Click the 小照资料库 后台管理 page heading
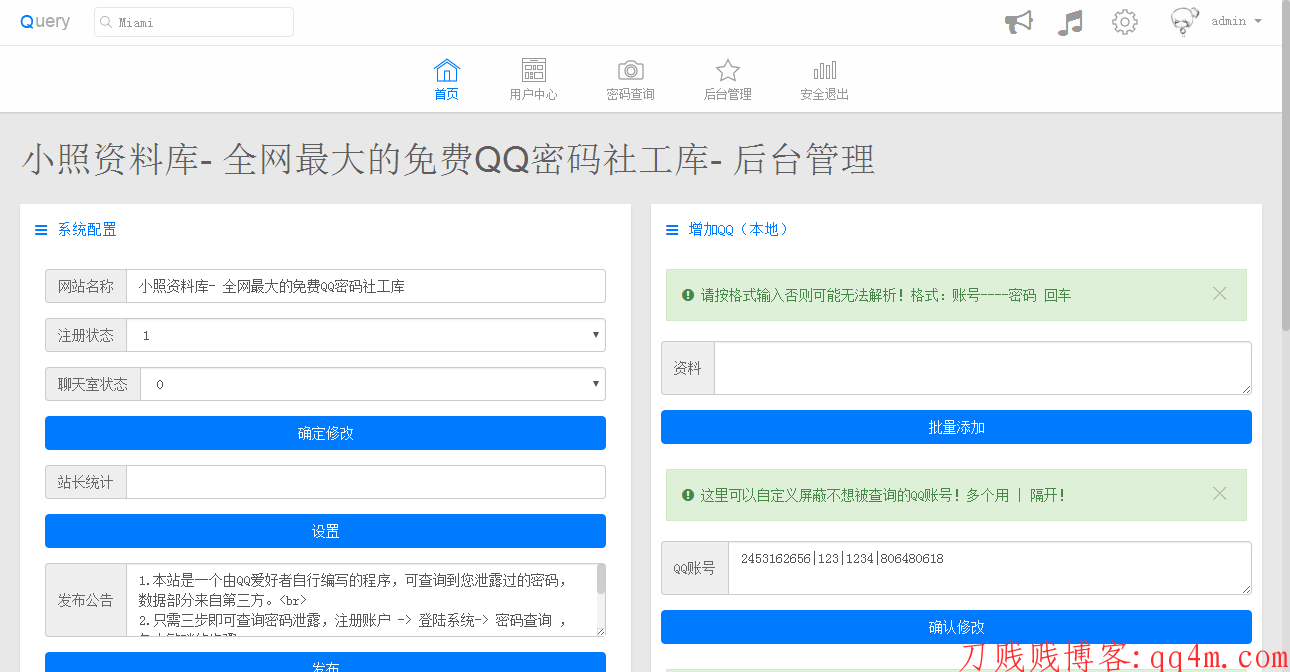 pos(449,160)
